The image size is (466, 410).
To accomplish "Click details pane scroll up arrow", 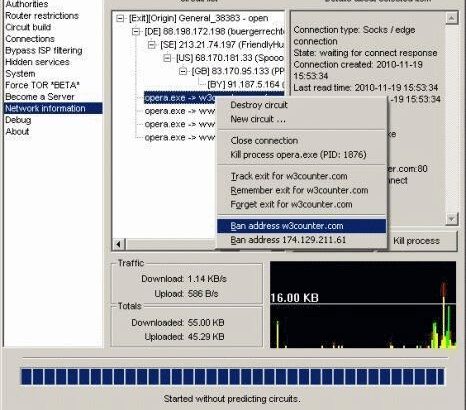I will (x=451, y=18).
